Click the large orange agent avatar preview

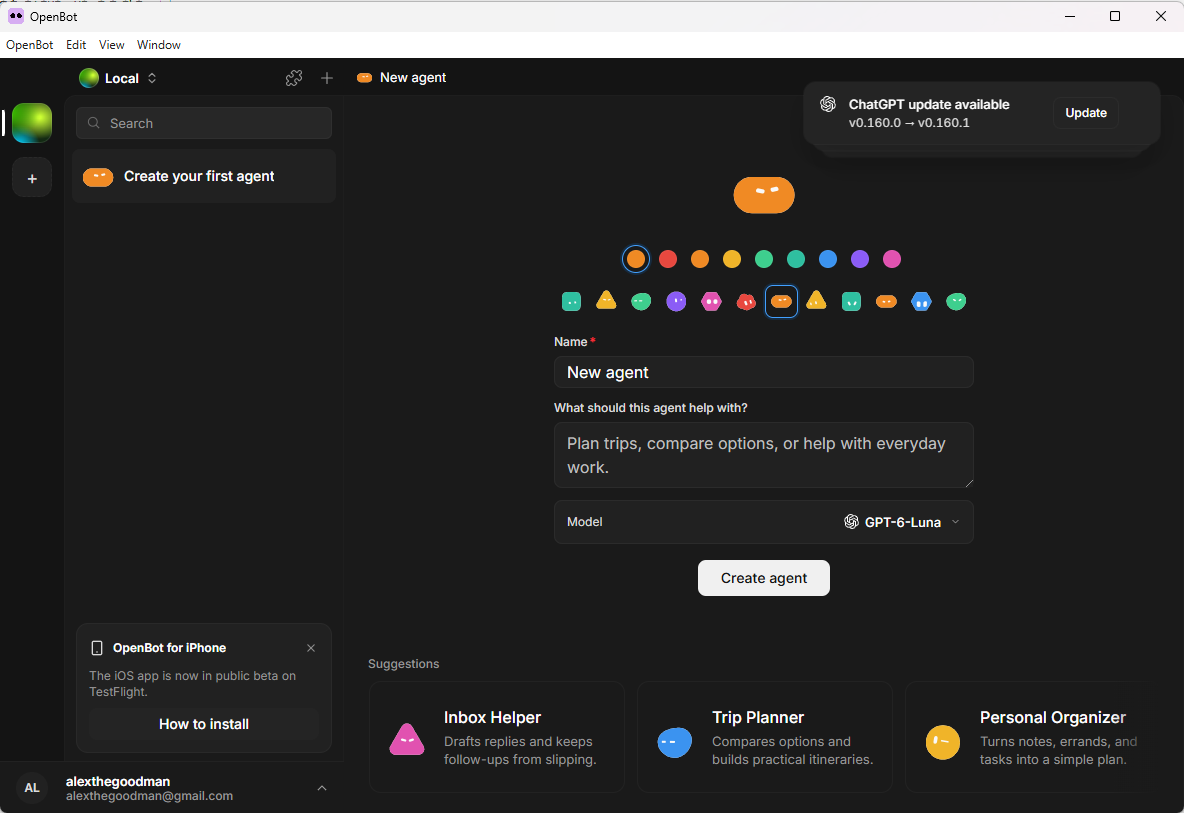click(763, 195)
